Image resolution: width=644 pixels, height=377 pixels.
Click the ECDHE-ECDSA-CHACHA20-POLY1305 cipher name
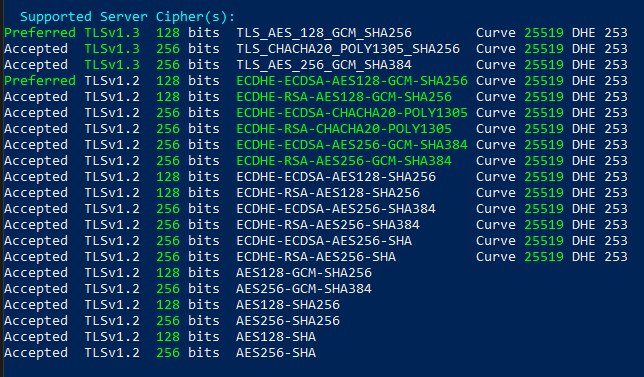tap(352, 113)
